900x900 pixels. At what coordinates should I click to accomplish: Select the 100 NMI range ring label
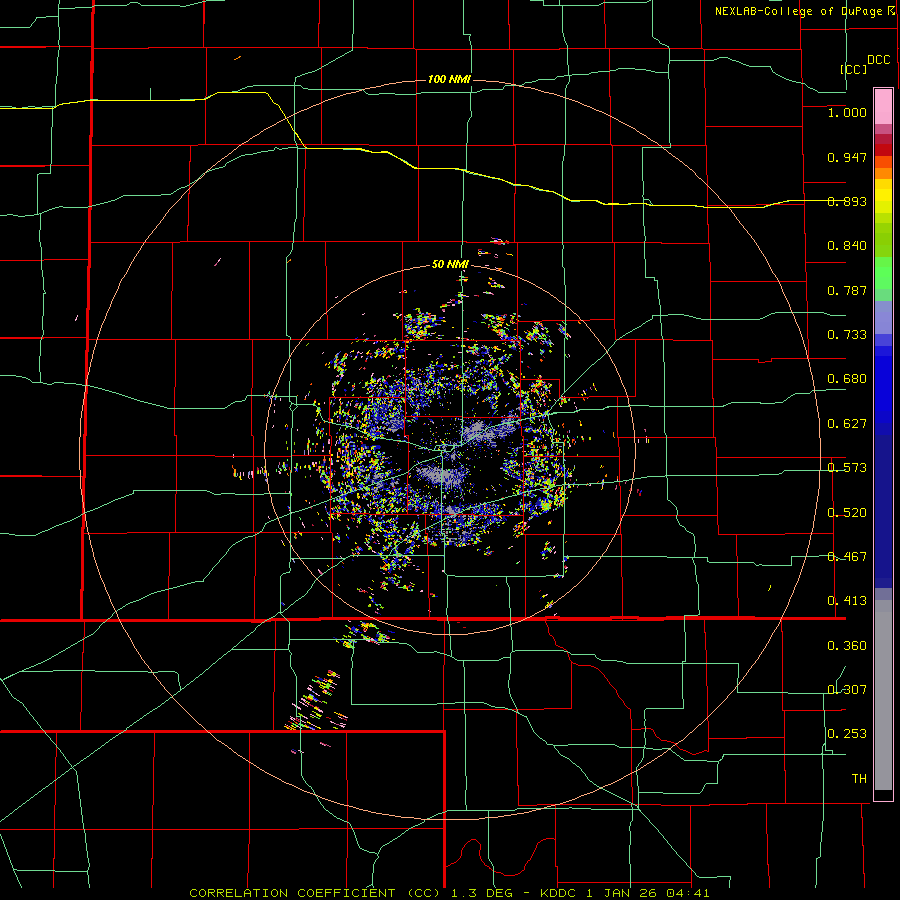pos(449,79)
